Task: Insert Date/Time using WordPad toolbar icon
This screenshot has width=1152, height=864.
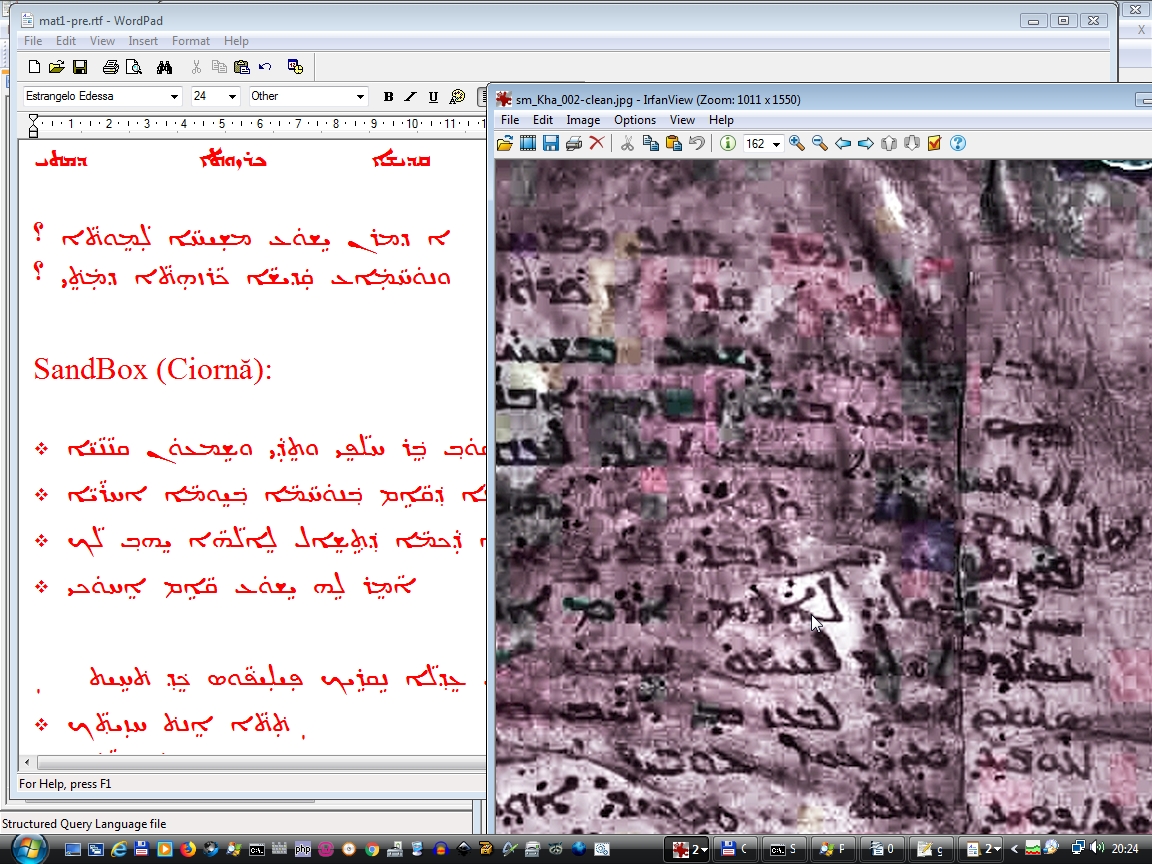Action: pos(295,67)
